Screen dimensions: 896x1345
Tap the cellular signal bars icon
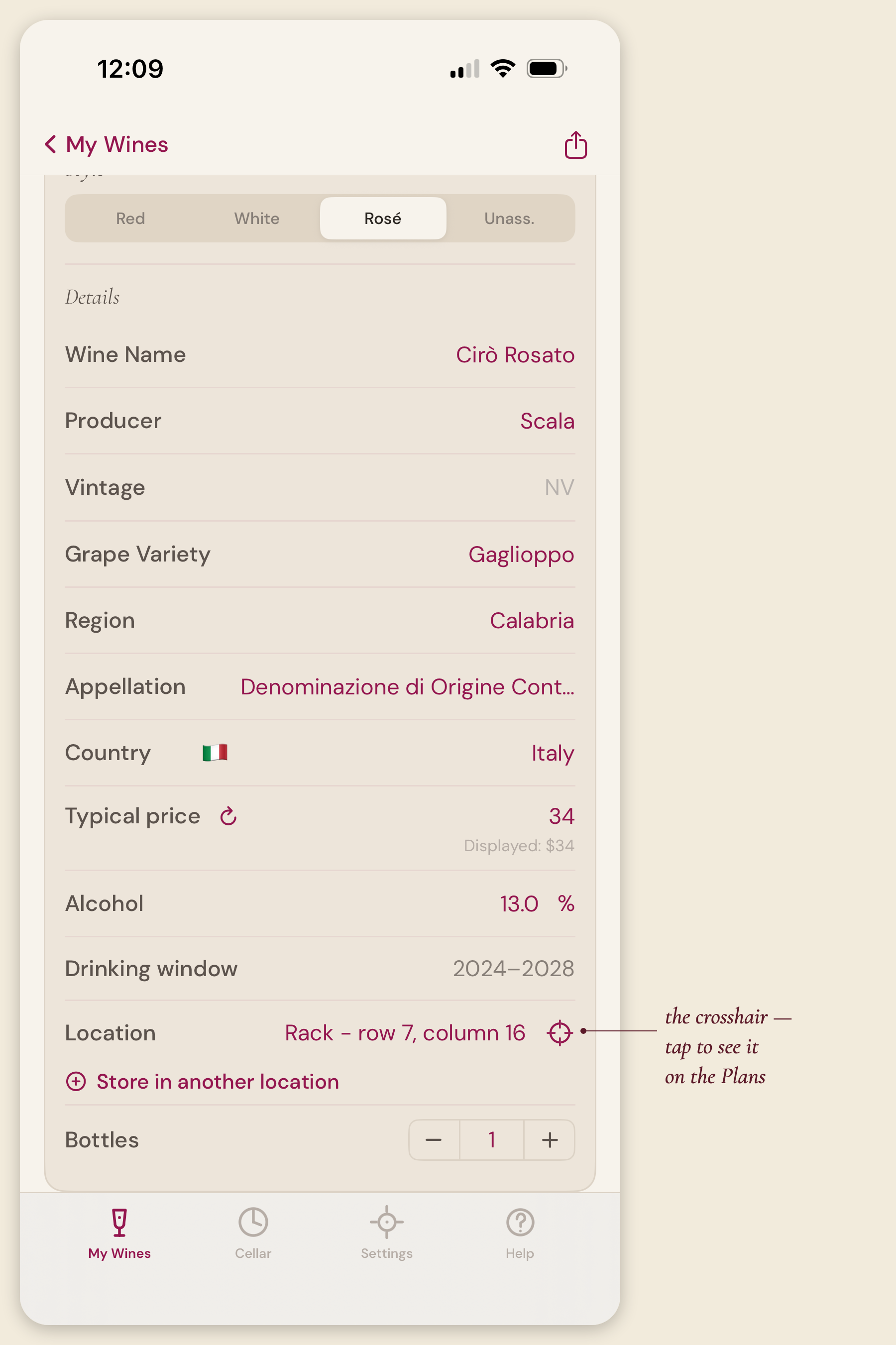(x=464, y=69)
